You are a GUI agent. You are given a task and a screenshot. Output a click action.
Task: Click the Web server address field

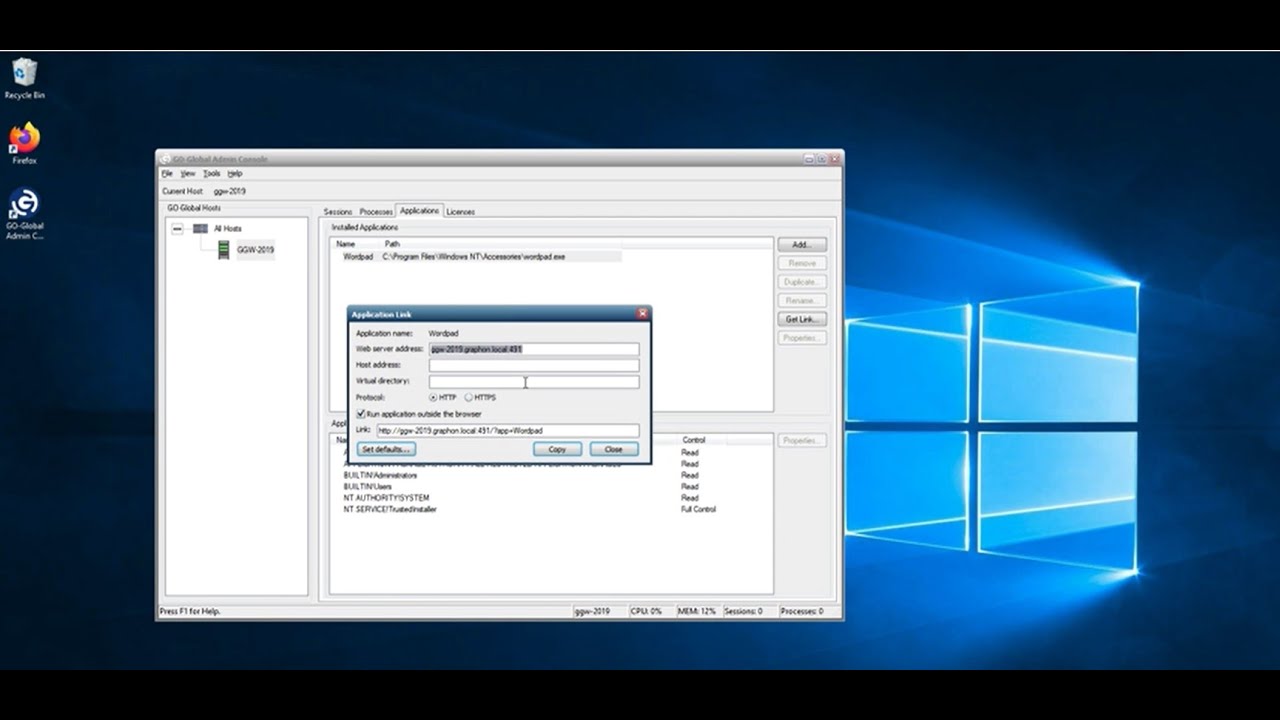[534, 349]
